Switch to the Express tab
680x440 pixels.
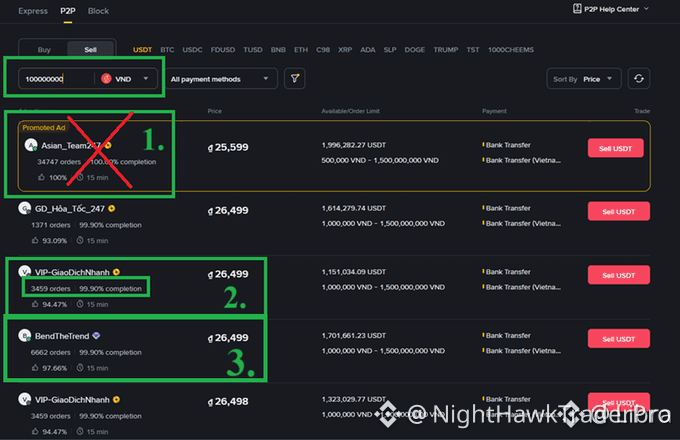(33, 11)
